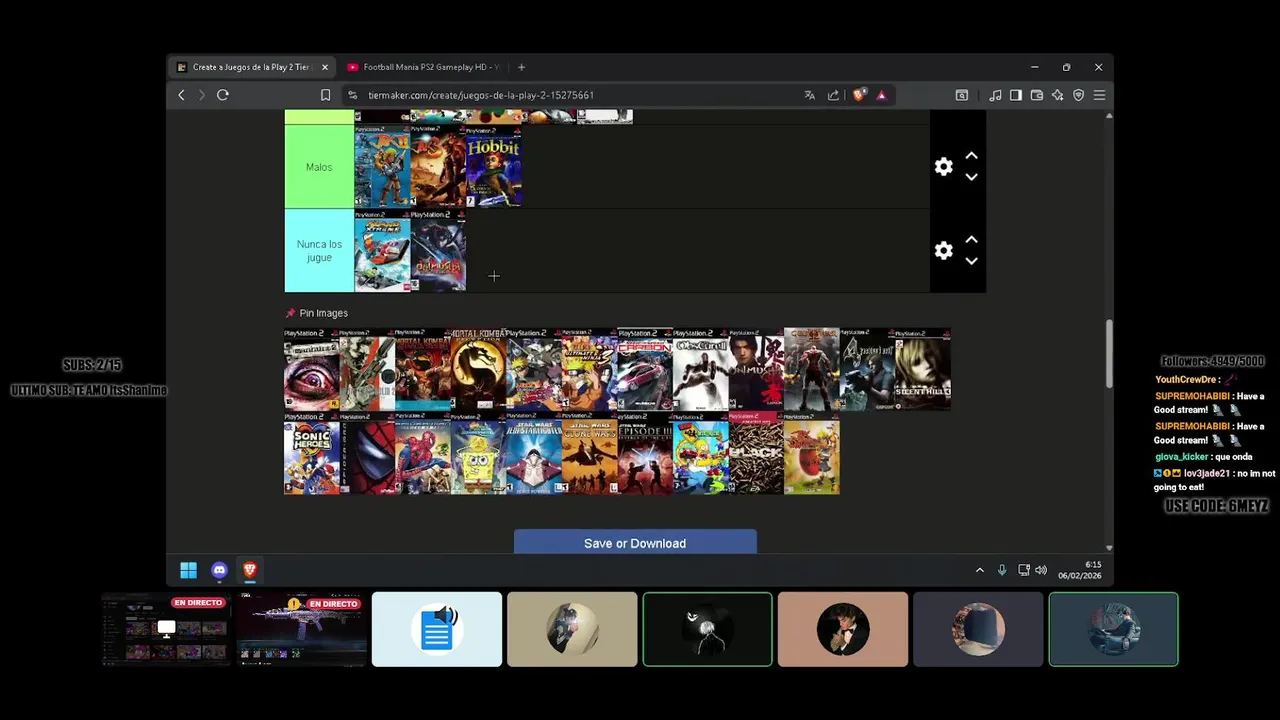Open the Brave Wallet icon
1280x720 pixels.
pos(1036,95)
